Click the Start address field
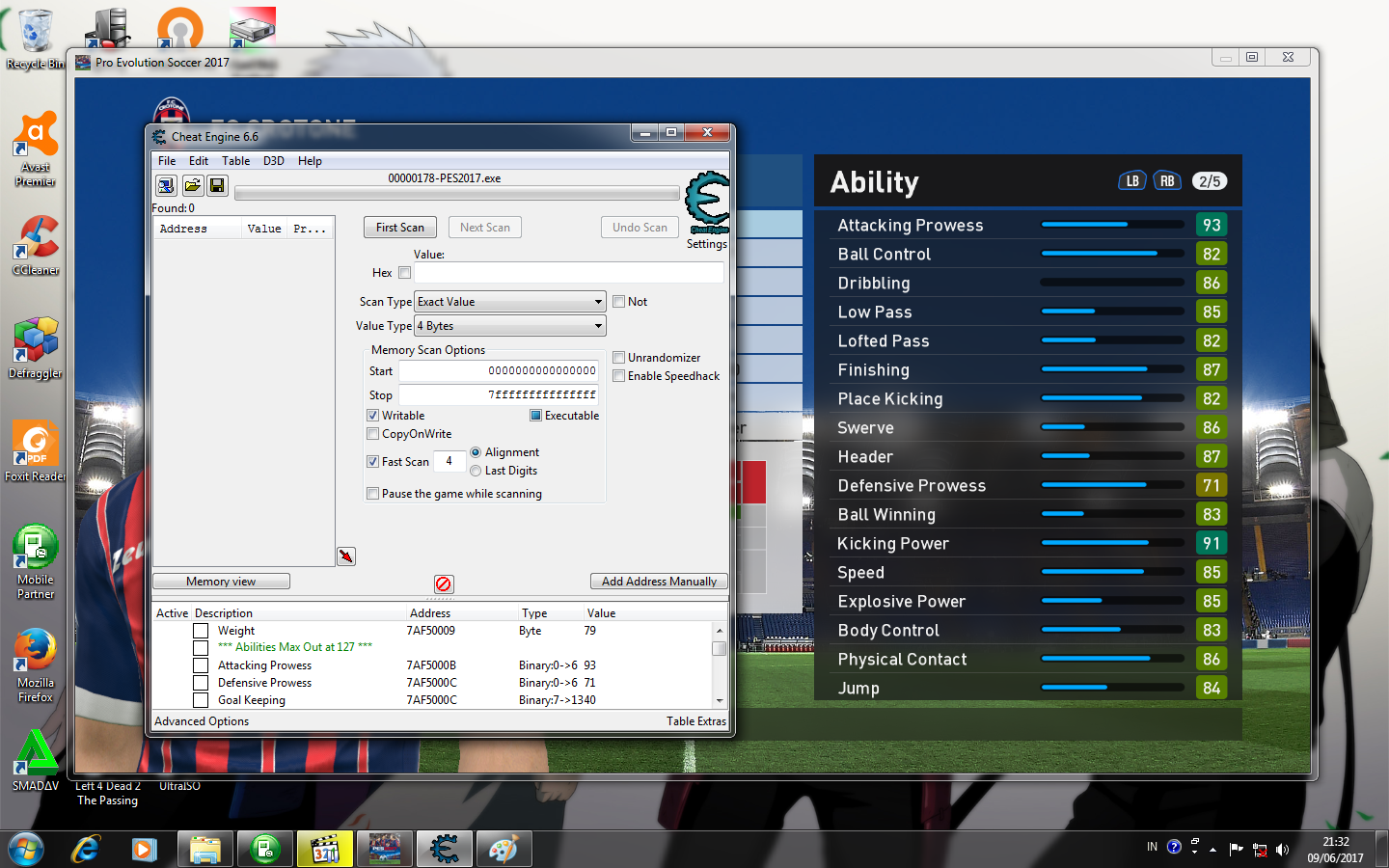The width and height of the screenshot is (1389, 868). point(499,371)
